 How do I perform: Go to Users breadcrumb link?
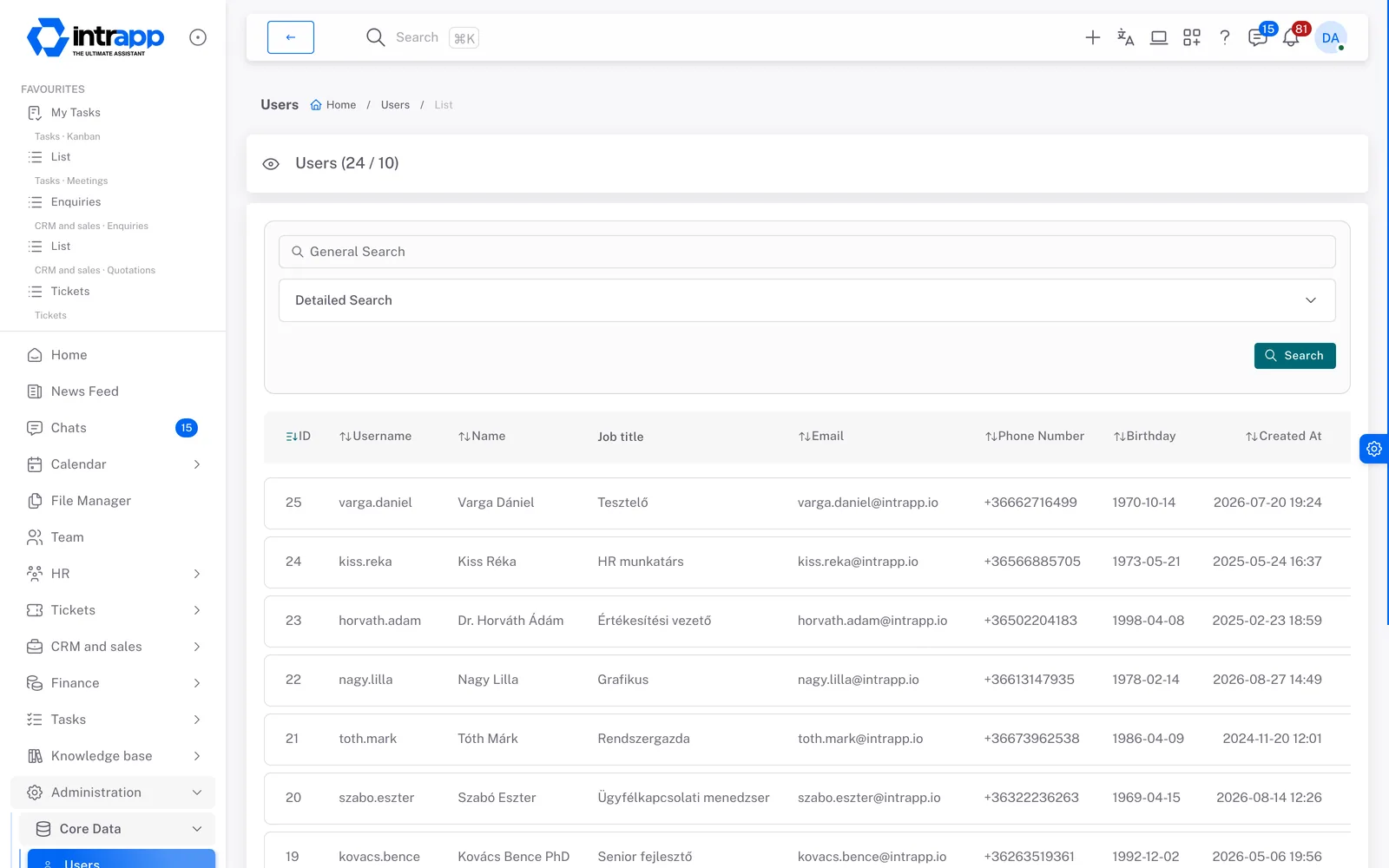coord(395,105)
